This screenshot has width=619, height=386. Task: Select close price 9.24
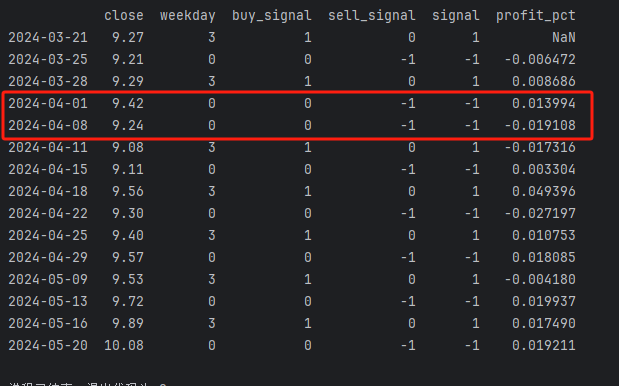pos(128,126)
